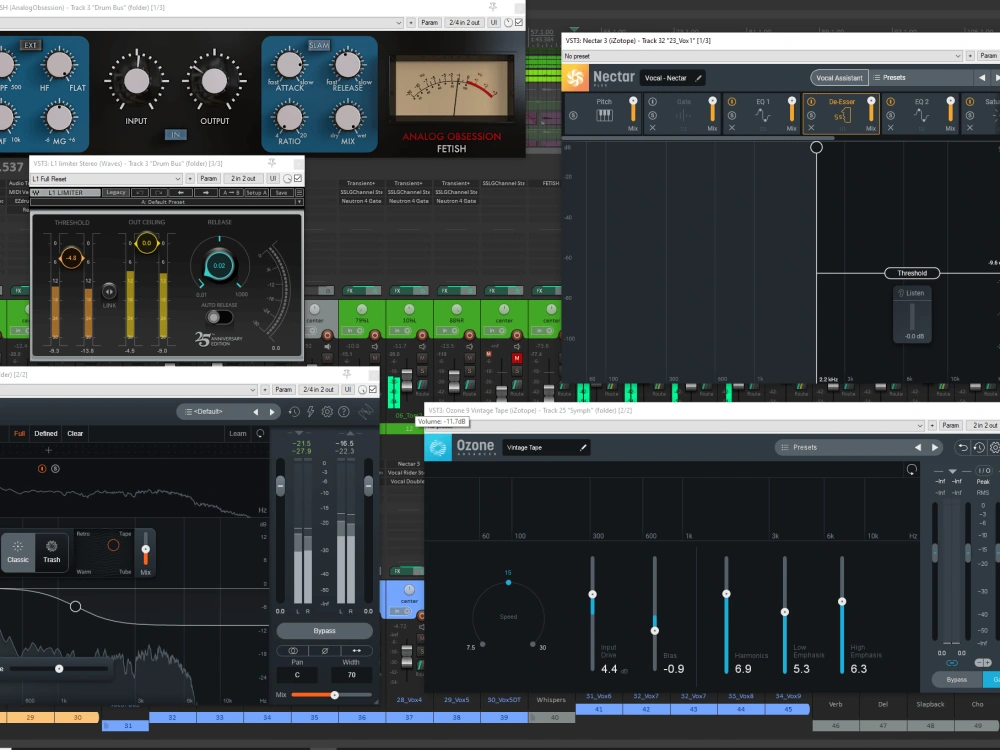Click the phase invert icon below Bypass
Screen dimensions: 1000x750
point(325,651)
